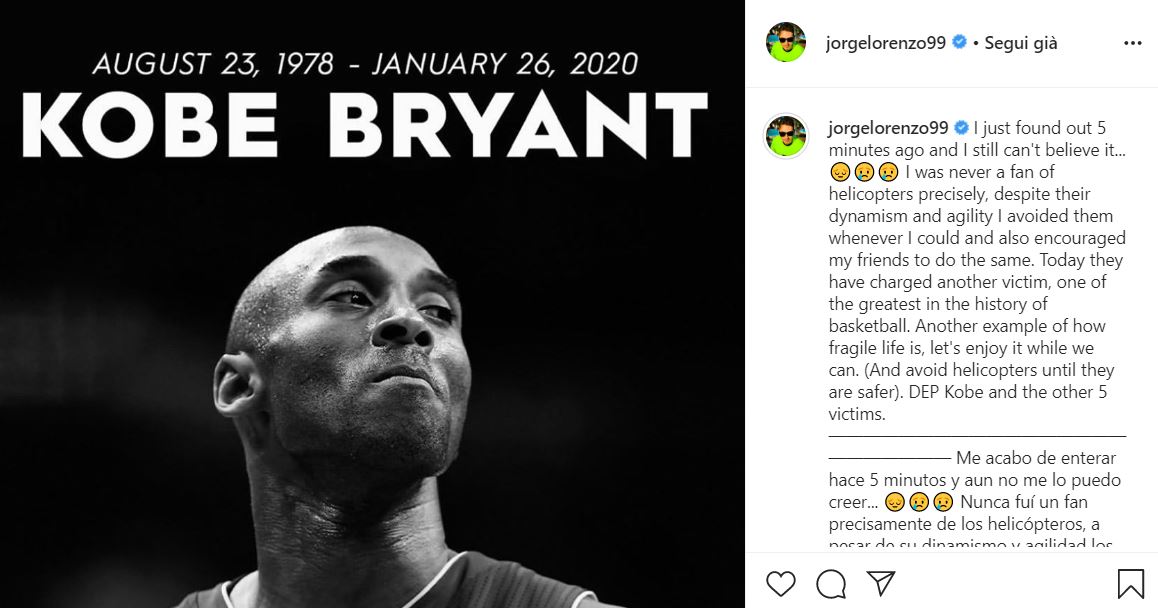Click the crying emojis in English caption
The height and width of the screenshot is (608, 1158).
(864, 172)
